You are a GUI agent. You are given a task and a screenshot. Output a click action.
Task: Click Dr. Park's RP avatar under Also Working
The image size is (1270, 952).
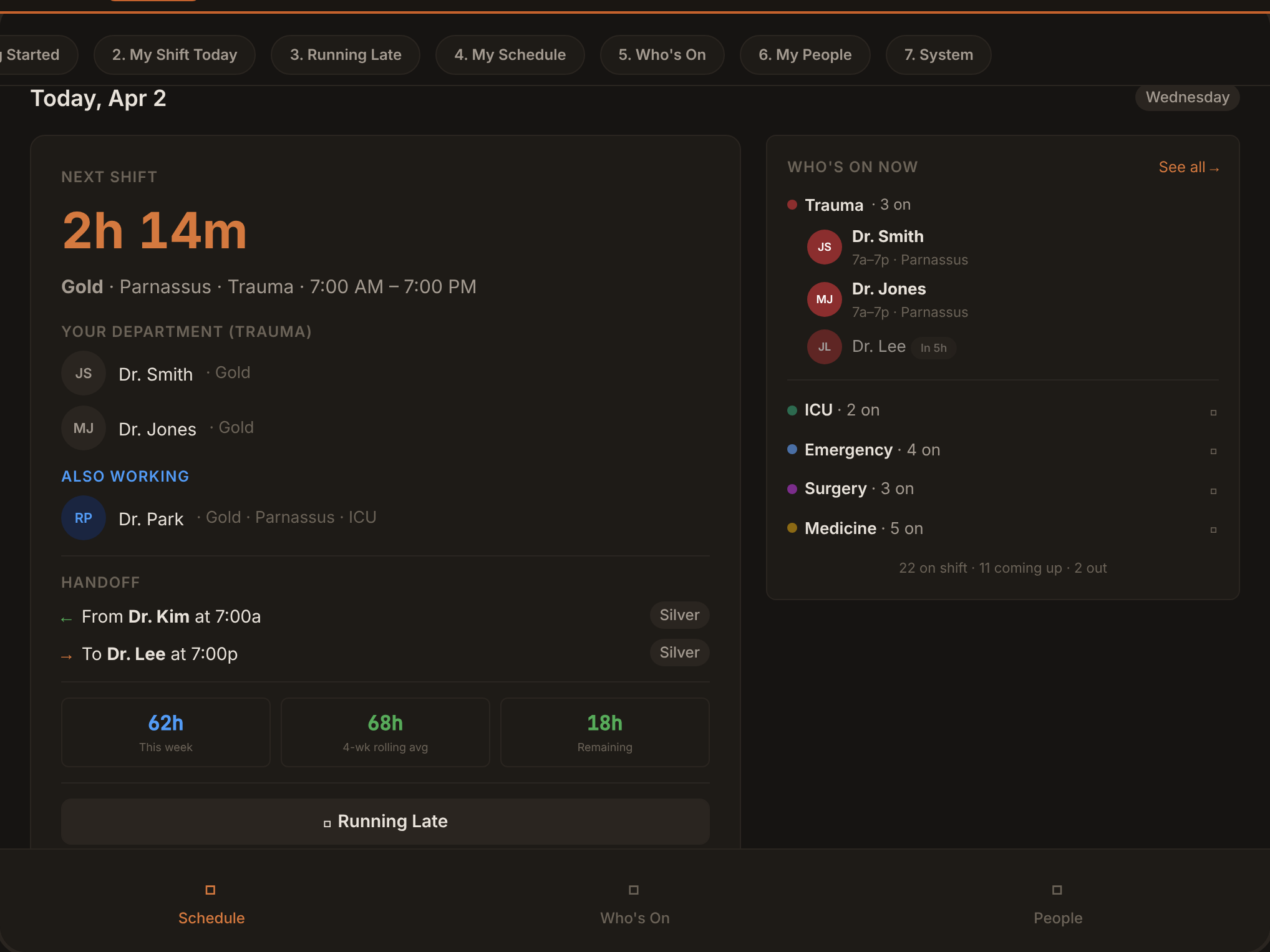point(83,518)
